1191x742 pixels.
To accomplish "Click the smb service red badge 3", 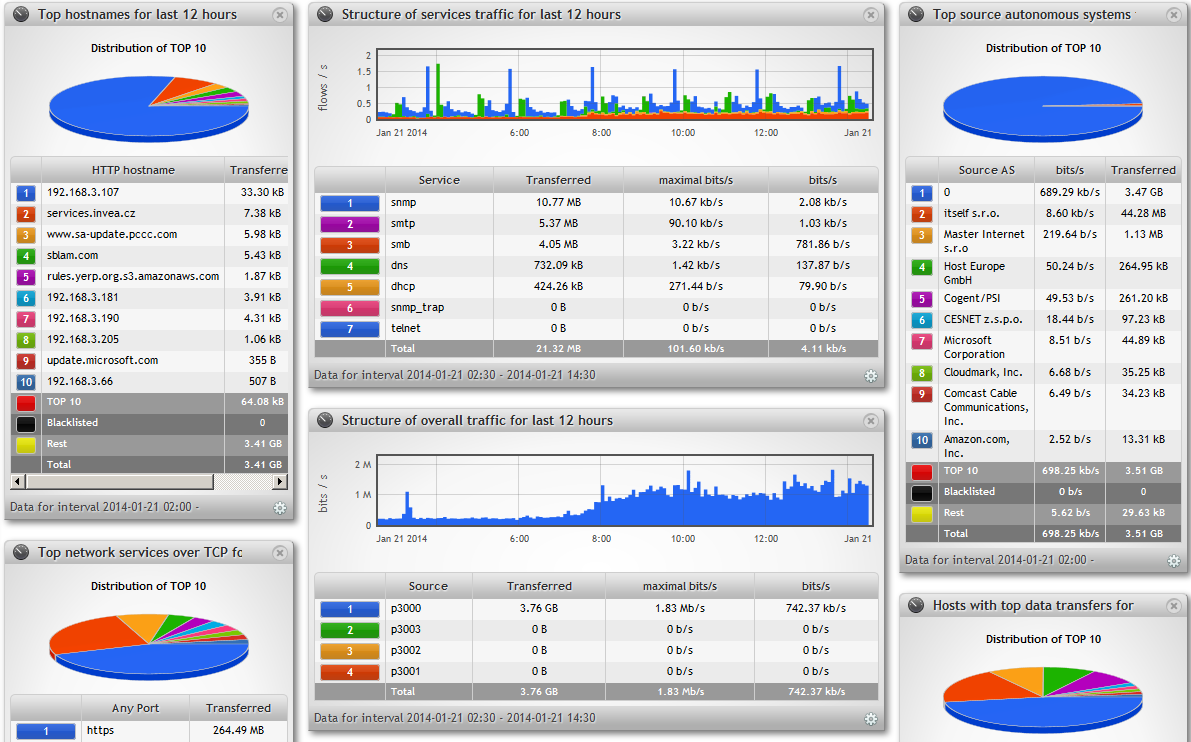I will 349,245.
